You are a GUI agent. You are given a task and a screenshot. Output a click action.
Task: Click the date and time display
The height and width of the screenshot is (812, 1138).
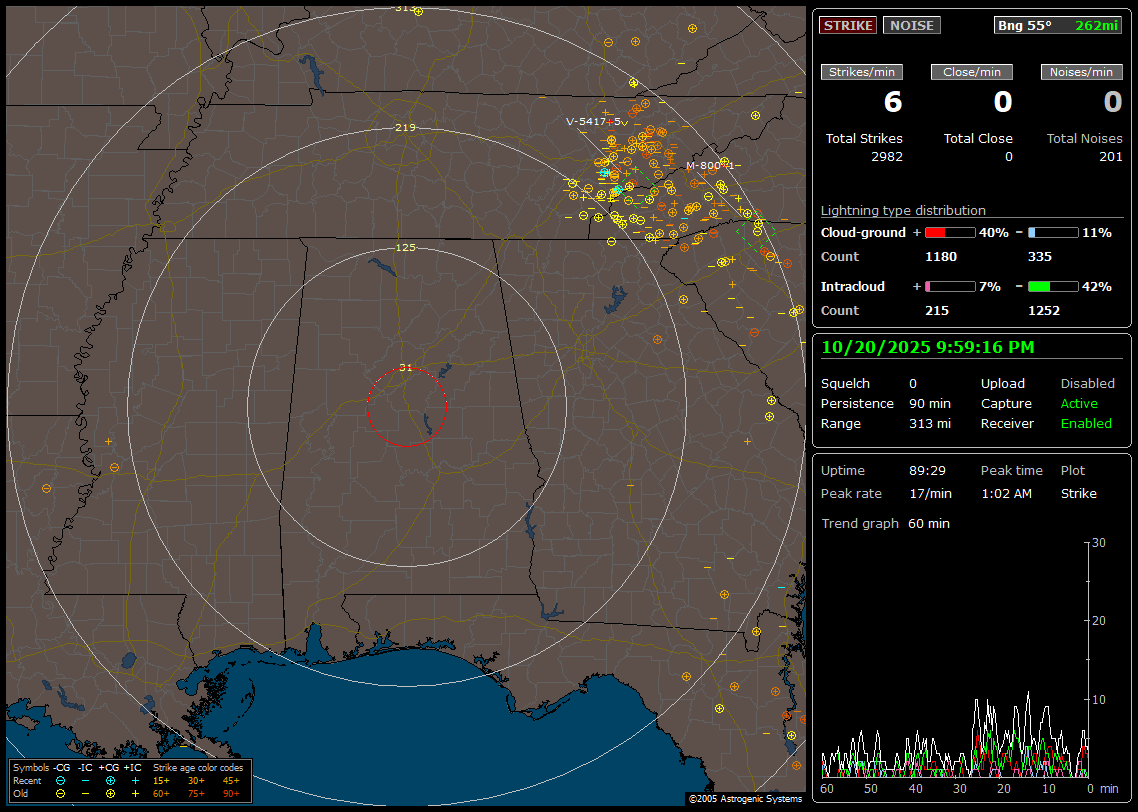click(x=928, y=347)
